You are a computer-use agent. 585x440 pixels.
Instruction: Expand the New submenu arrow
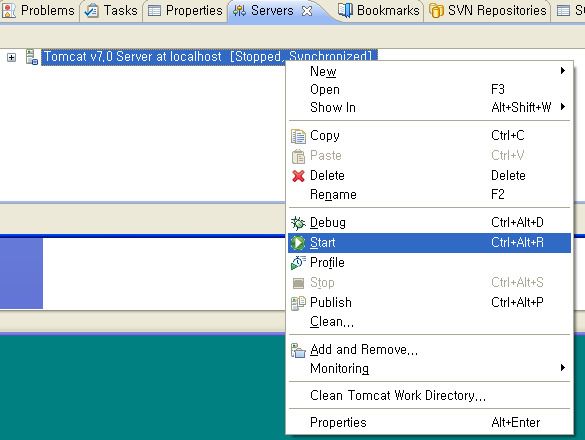563,71
